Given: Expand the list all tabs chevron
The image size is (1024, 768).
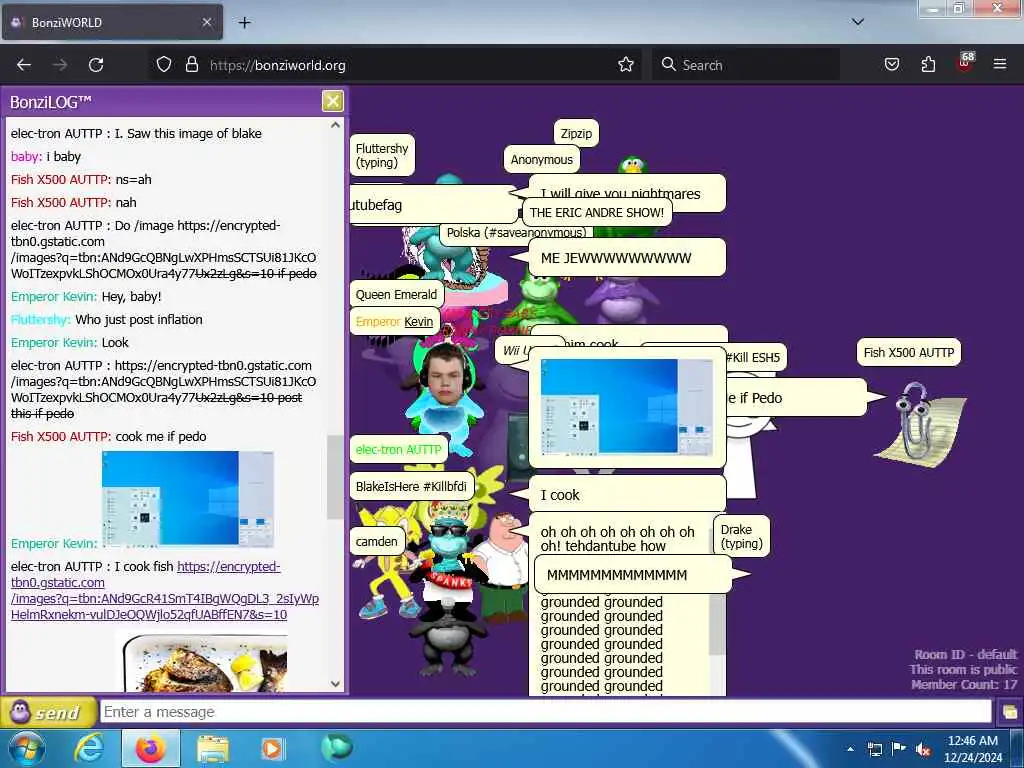Looking at the screenshot, I should click(x=858, y=22).
